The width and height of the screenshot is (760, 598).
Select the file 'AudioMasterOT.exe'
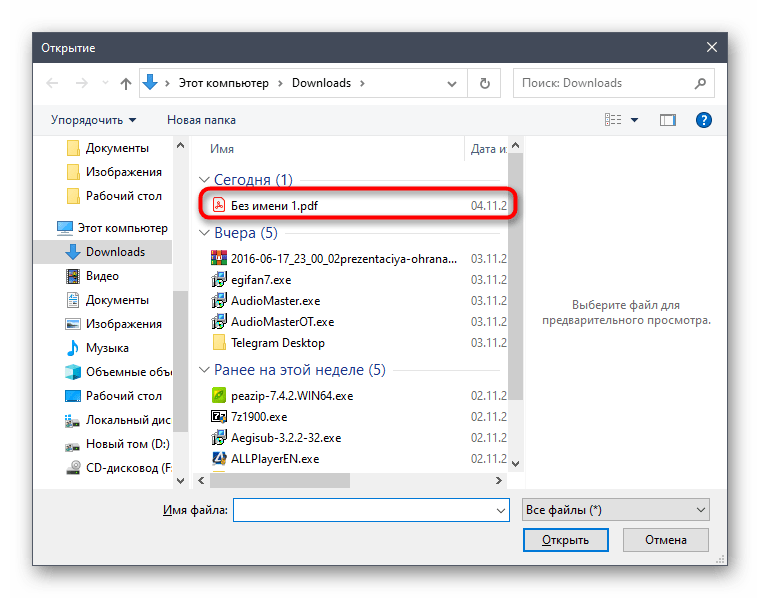pos(358,322)
